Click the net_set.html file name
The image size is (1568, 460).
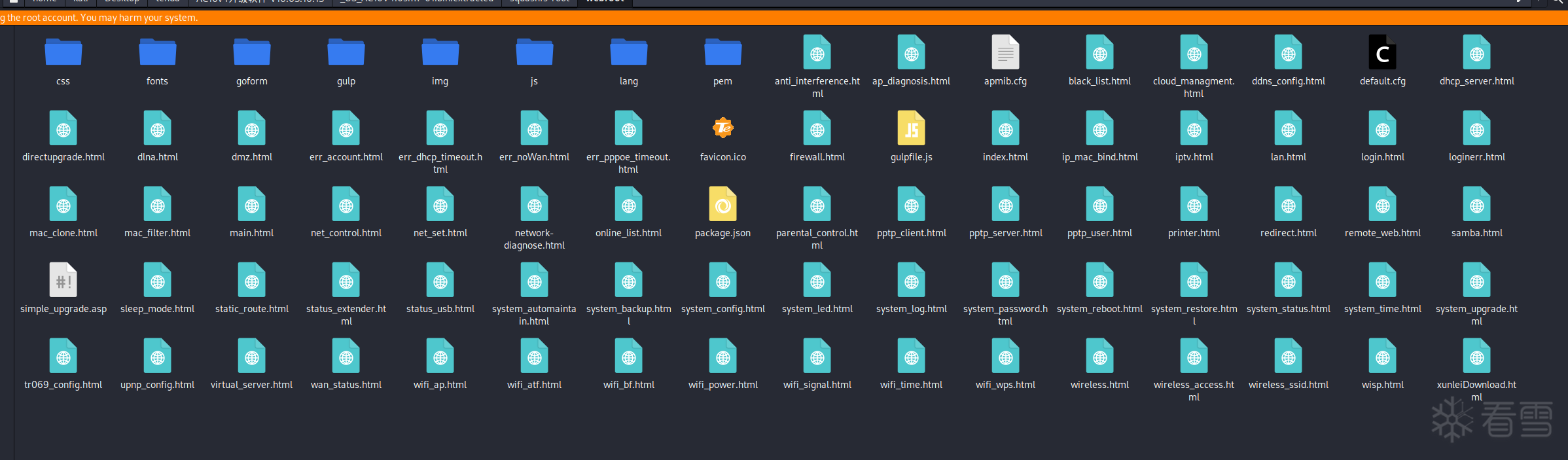point(440,233)
